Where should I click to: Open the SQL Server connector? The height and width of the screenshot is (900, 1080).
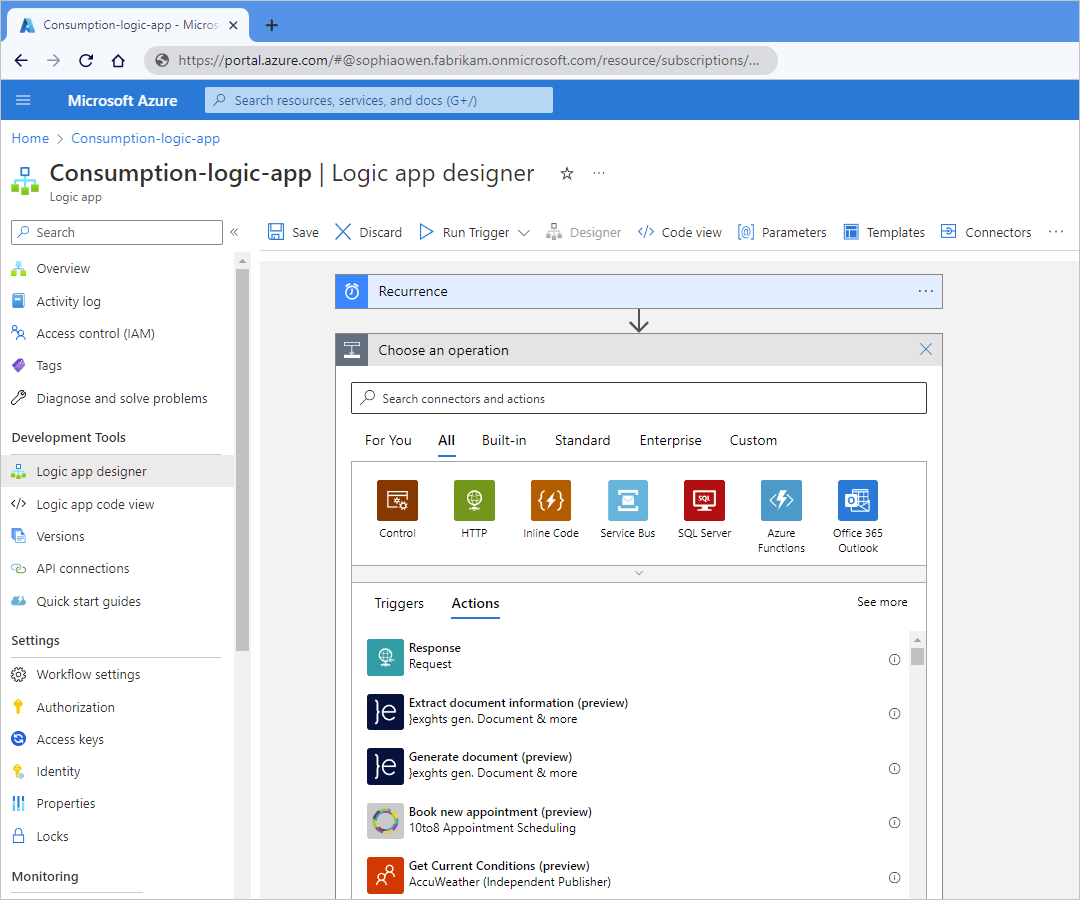click(704, 500)
